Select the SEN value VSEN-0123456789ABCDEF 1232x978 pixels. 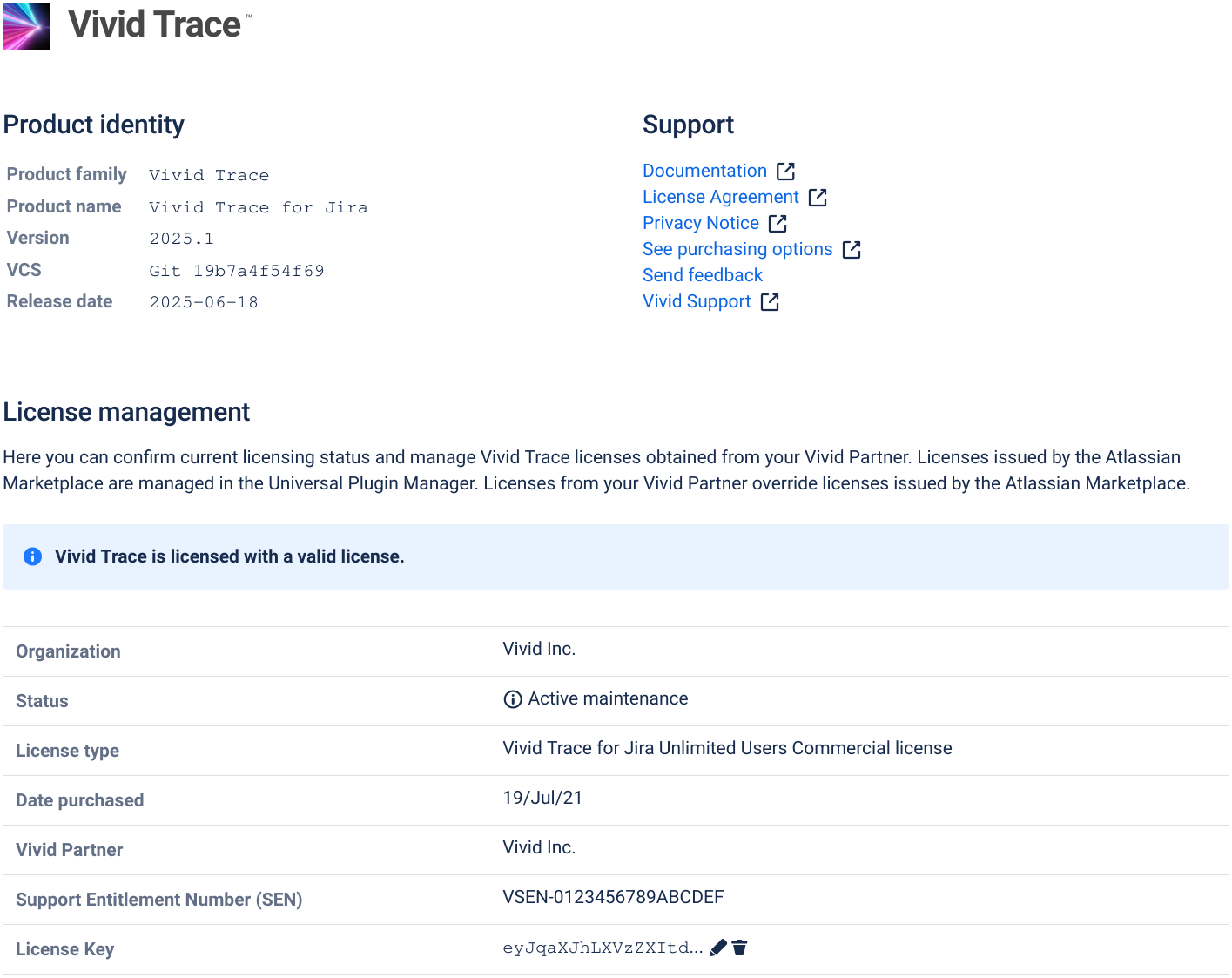pyautogui.click(x=613, y=897)
